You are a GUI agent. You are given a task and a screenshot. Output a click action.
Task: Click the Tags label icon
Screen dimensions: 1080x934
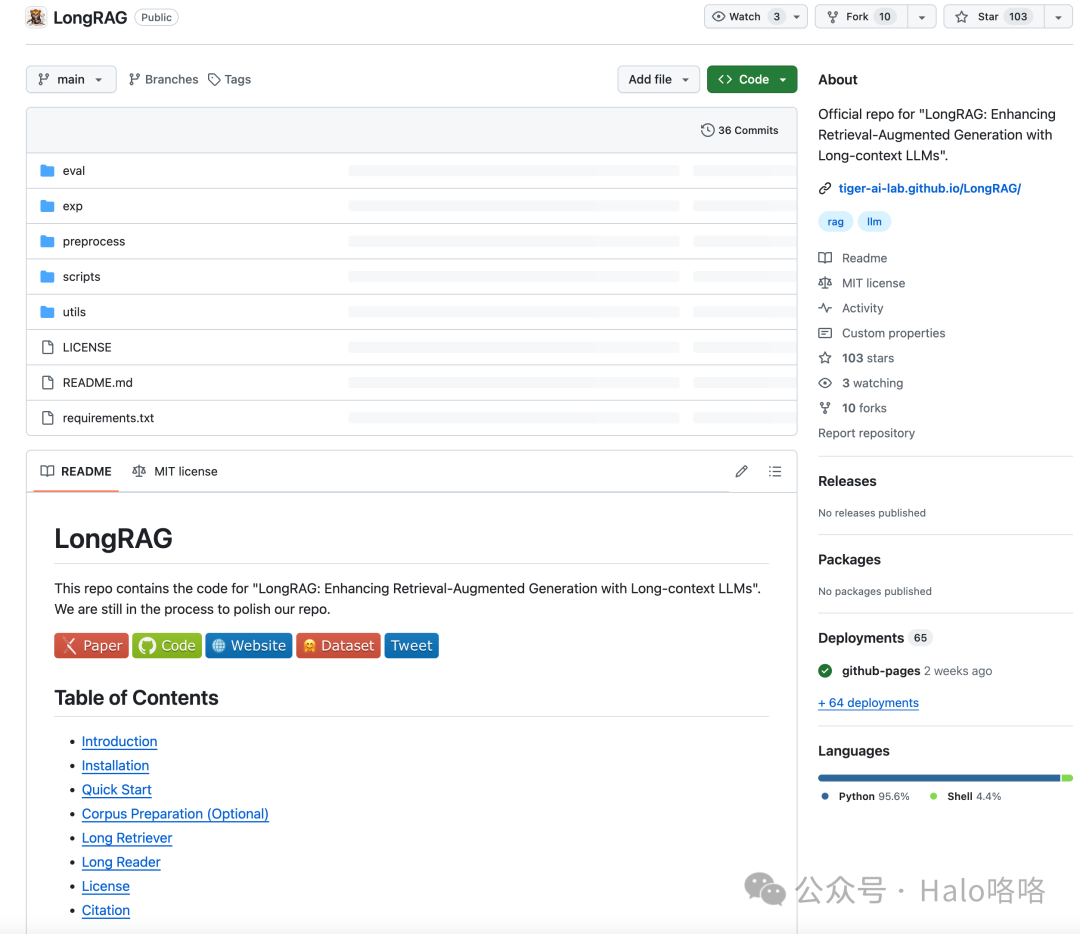pyautogui.click(x=214, y=80)
